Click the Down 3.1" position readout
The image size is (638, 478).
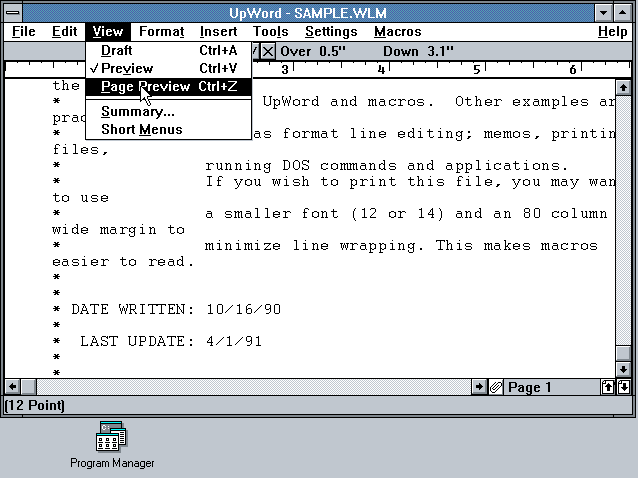418,52
